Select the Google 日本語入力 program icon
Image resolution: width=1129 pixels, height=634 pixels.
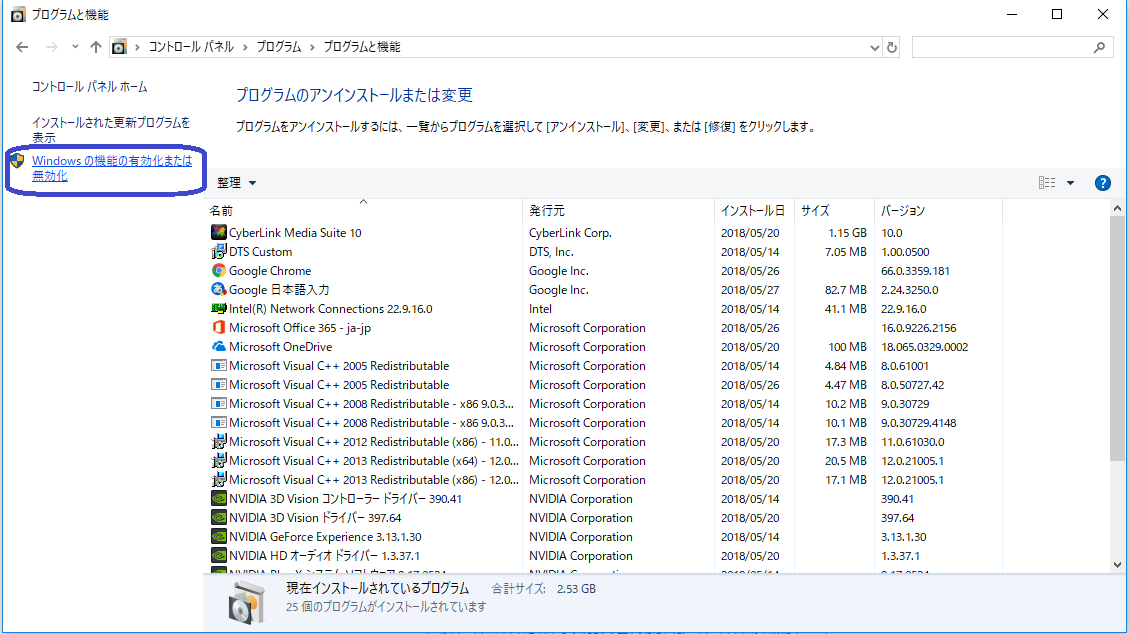click(x=218, y=289)
